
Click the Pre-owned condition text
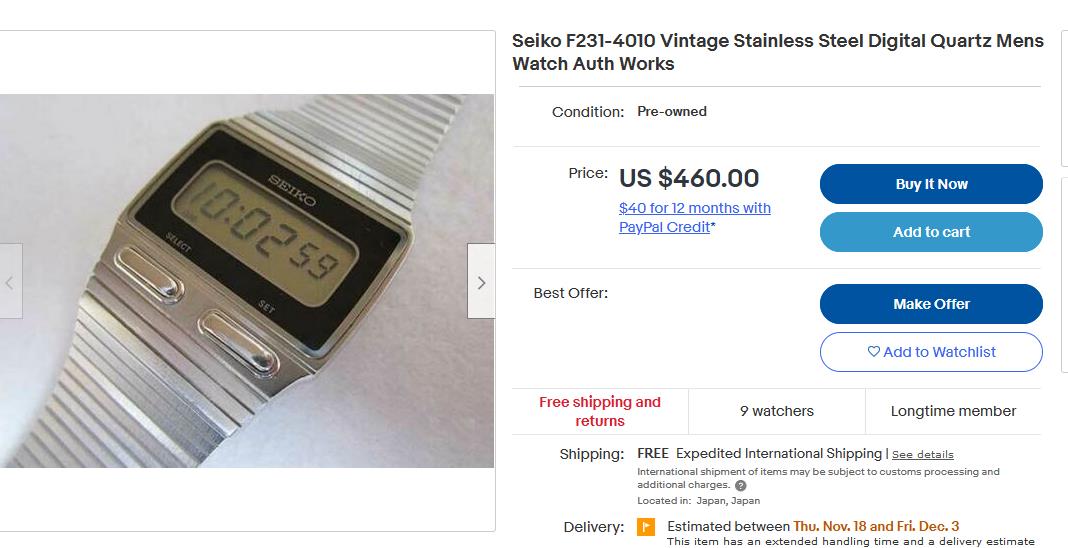click(x=672, y=112)
